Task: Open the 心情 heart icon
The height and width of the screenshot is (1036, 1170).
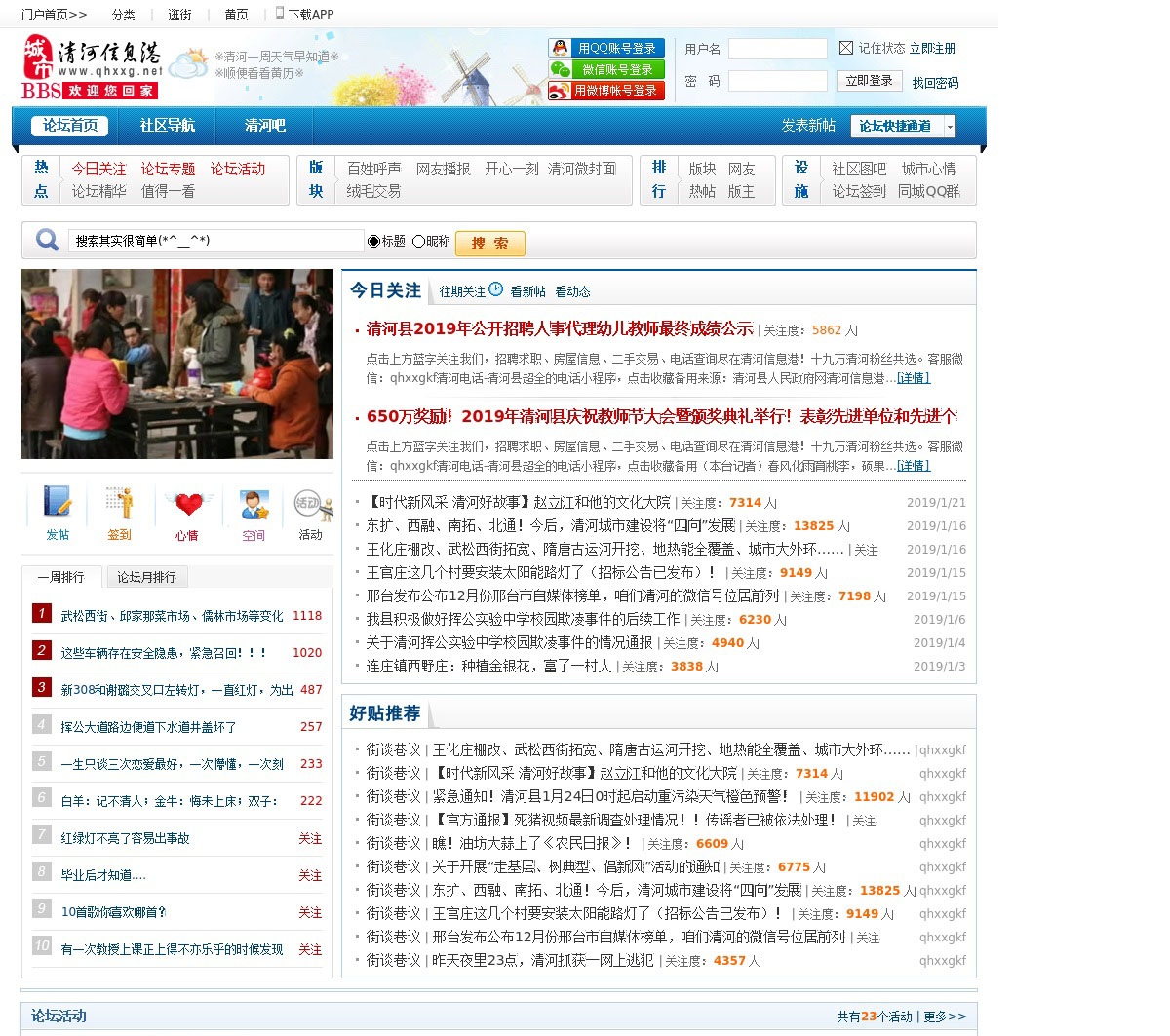Action: click(188, 504)
